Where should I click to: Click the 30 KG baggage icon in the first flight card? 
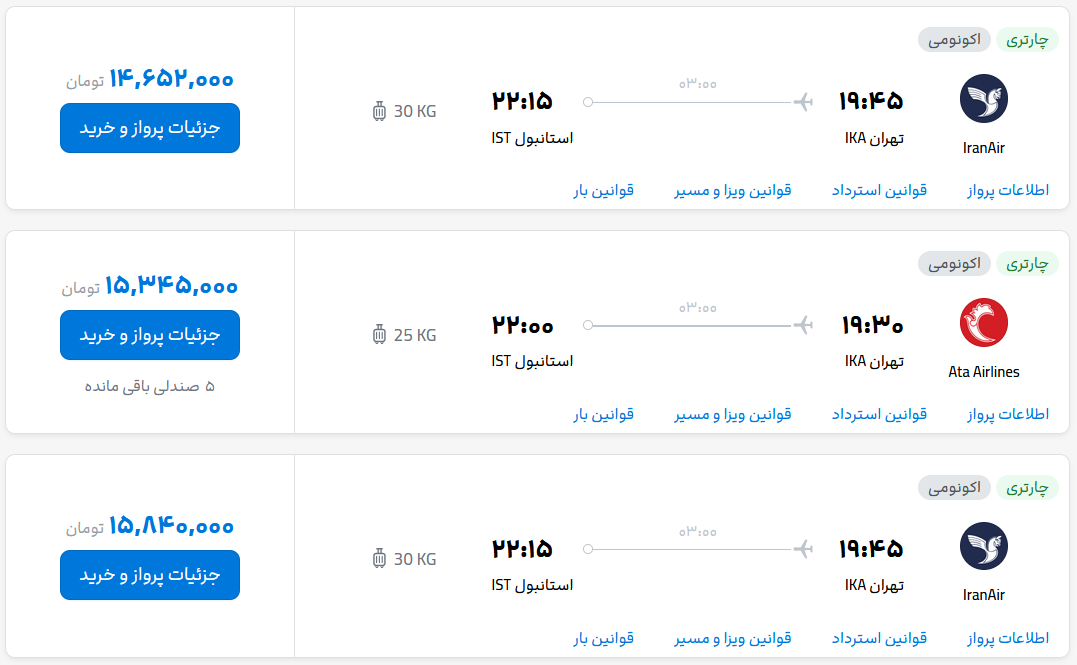click(379, 111)
